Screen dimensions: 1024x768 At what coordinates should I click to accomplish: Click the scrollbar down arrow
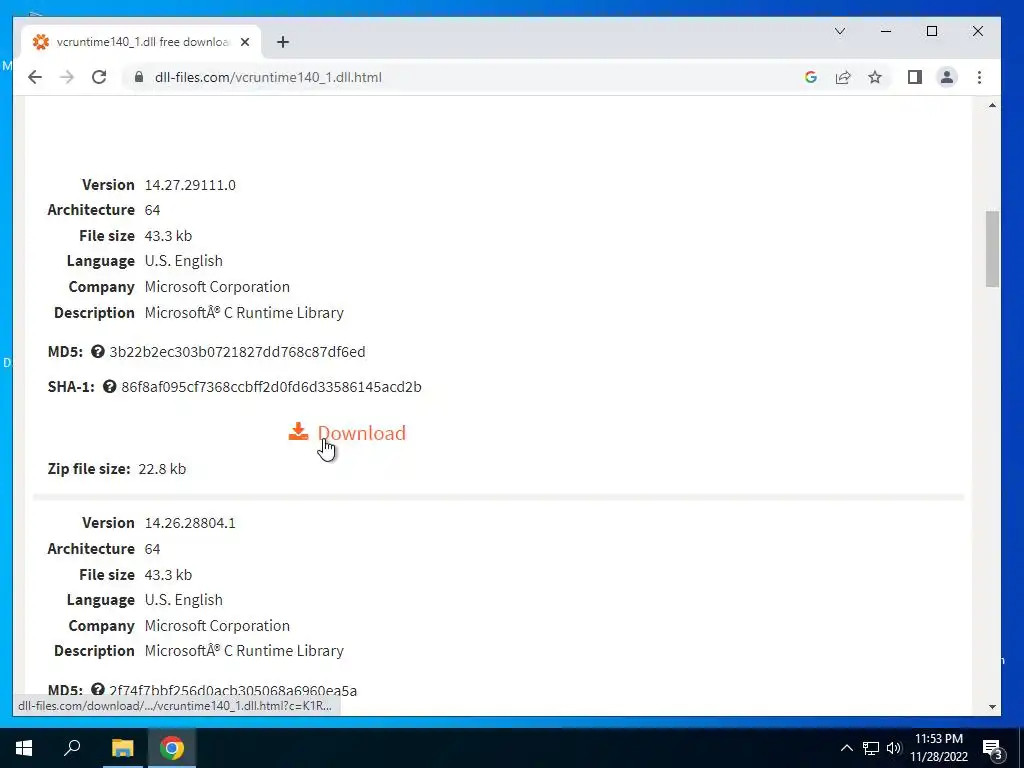pyautogui.click(x=993, y=707)
